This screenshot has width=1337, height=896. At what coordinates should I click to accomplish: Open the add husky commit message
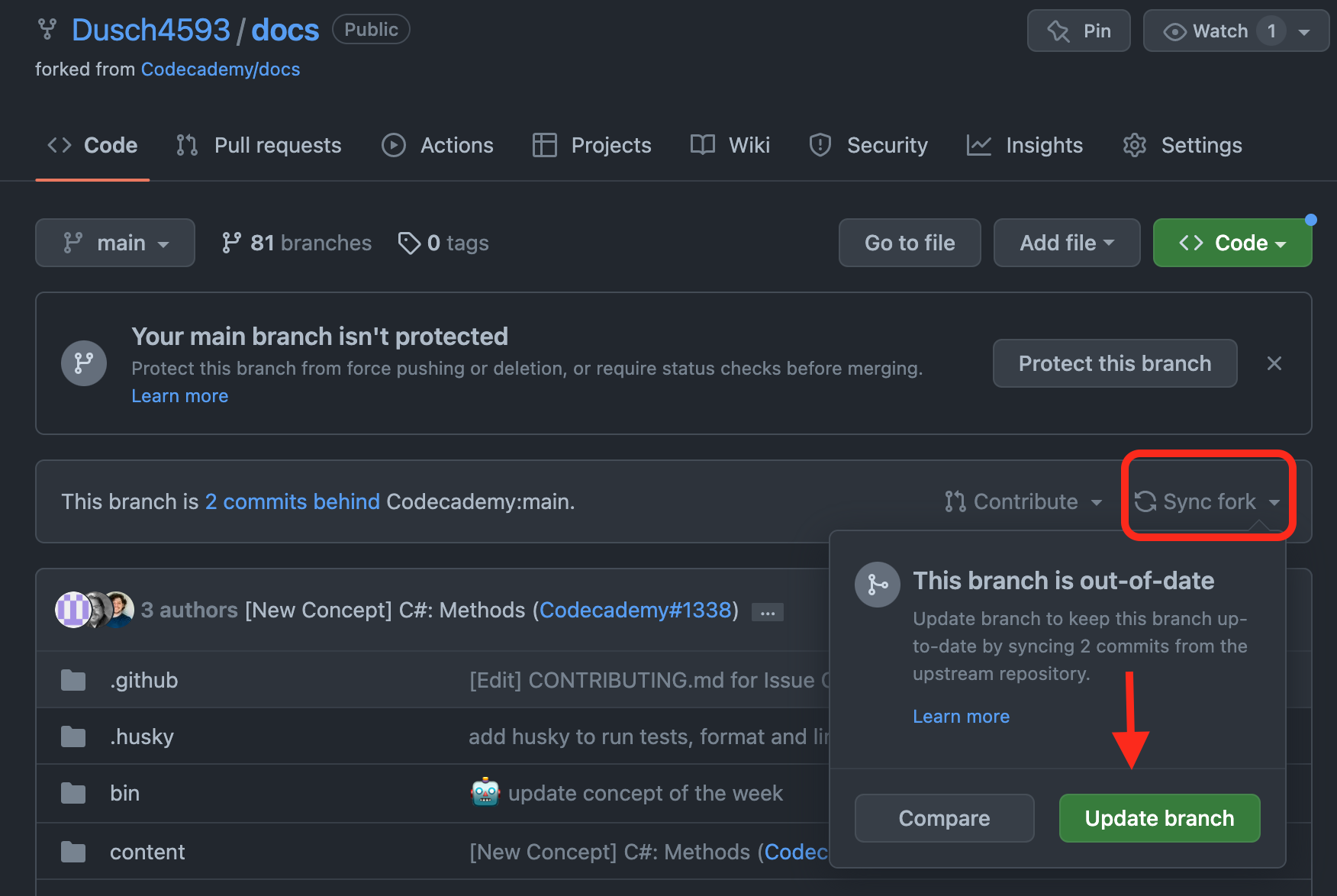click(x=649, y=736)
